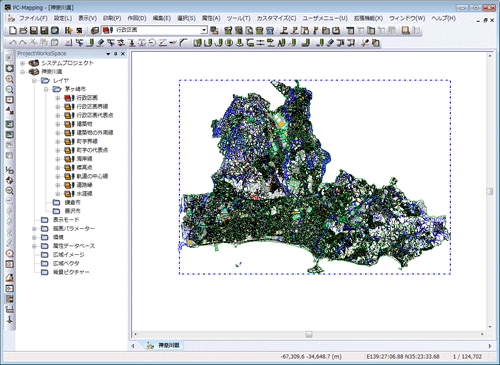Open the ツール(T) menu

(238, 18)
